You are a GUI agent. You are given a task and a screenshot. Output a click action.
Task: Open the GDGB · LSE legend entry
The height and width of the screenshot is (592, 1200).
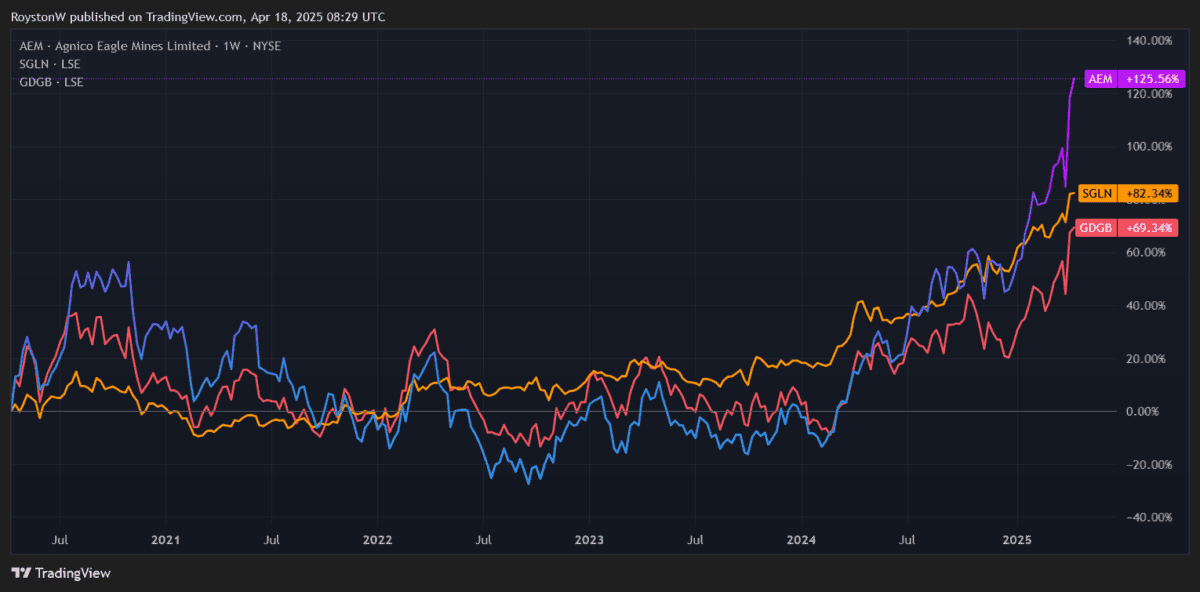(x=51, y=82)
